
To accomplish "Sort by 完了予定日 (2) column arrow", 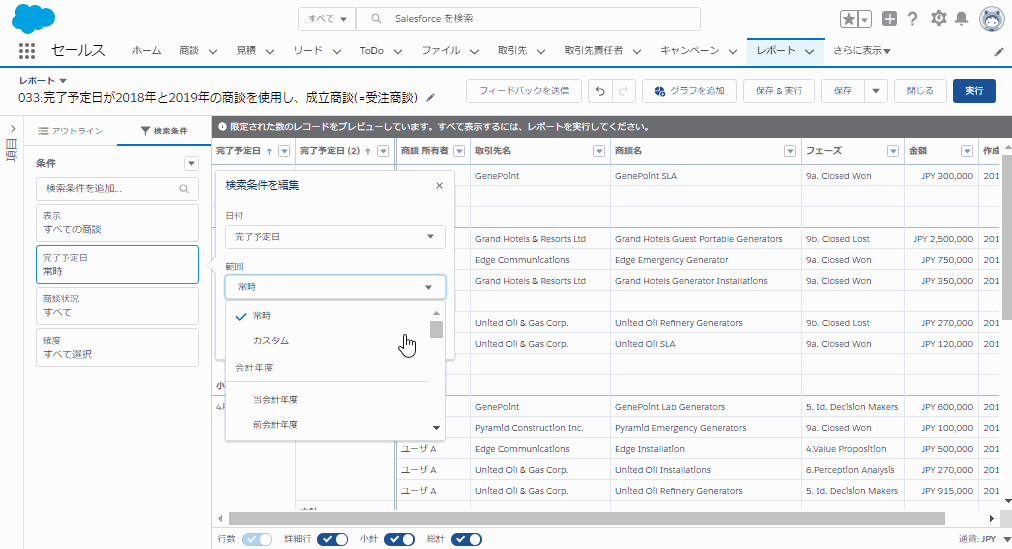I will [x=368, y=152].
